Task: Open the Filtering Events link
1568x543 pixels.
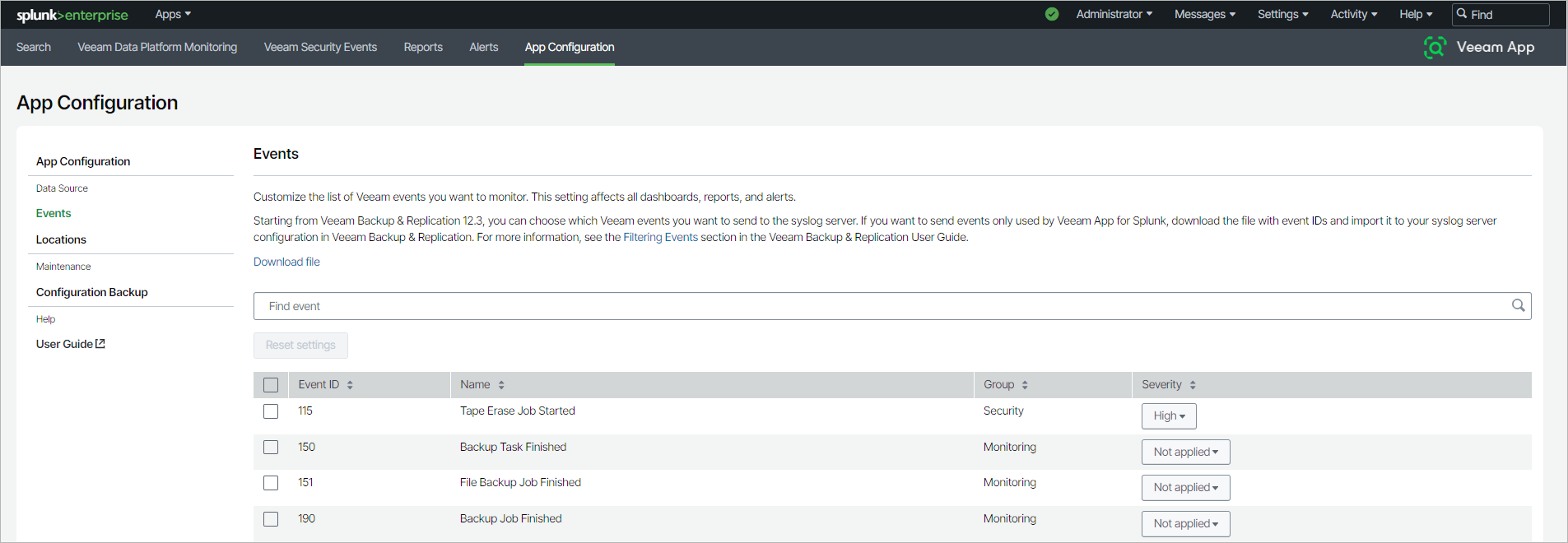Action: click(x=660, y=237)
